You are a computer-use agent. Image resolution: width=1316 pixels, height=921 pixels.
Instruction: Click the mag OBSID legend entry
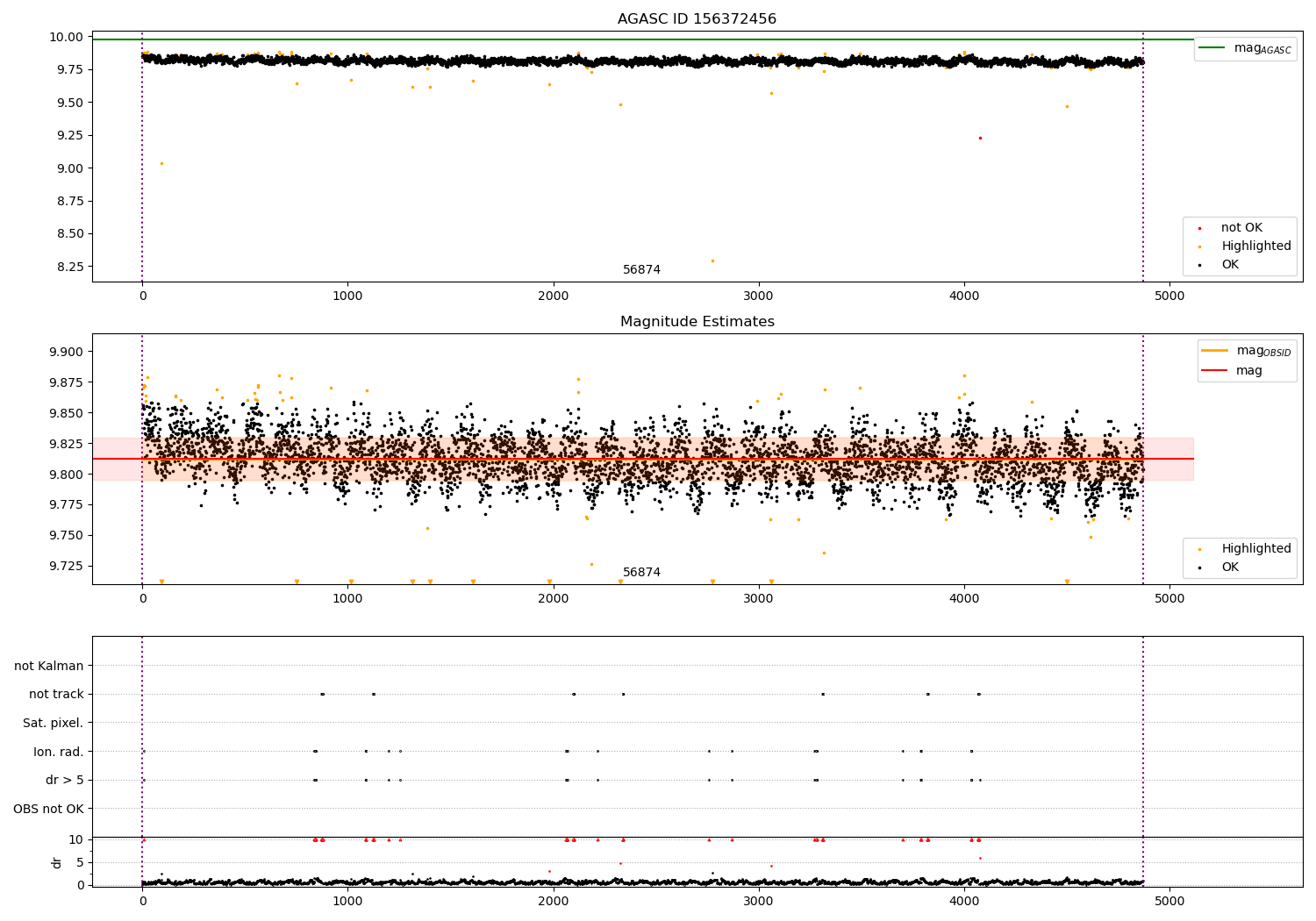(x=1246, y=351)
